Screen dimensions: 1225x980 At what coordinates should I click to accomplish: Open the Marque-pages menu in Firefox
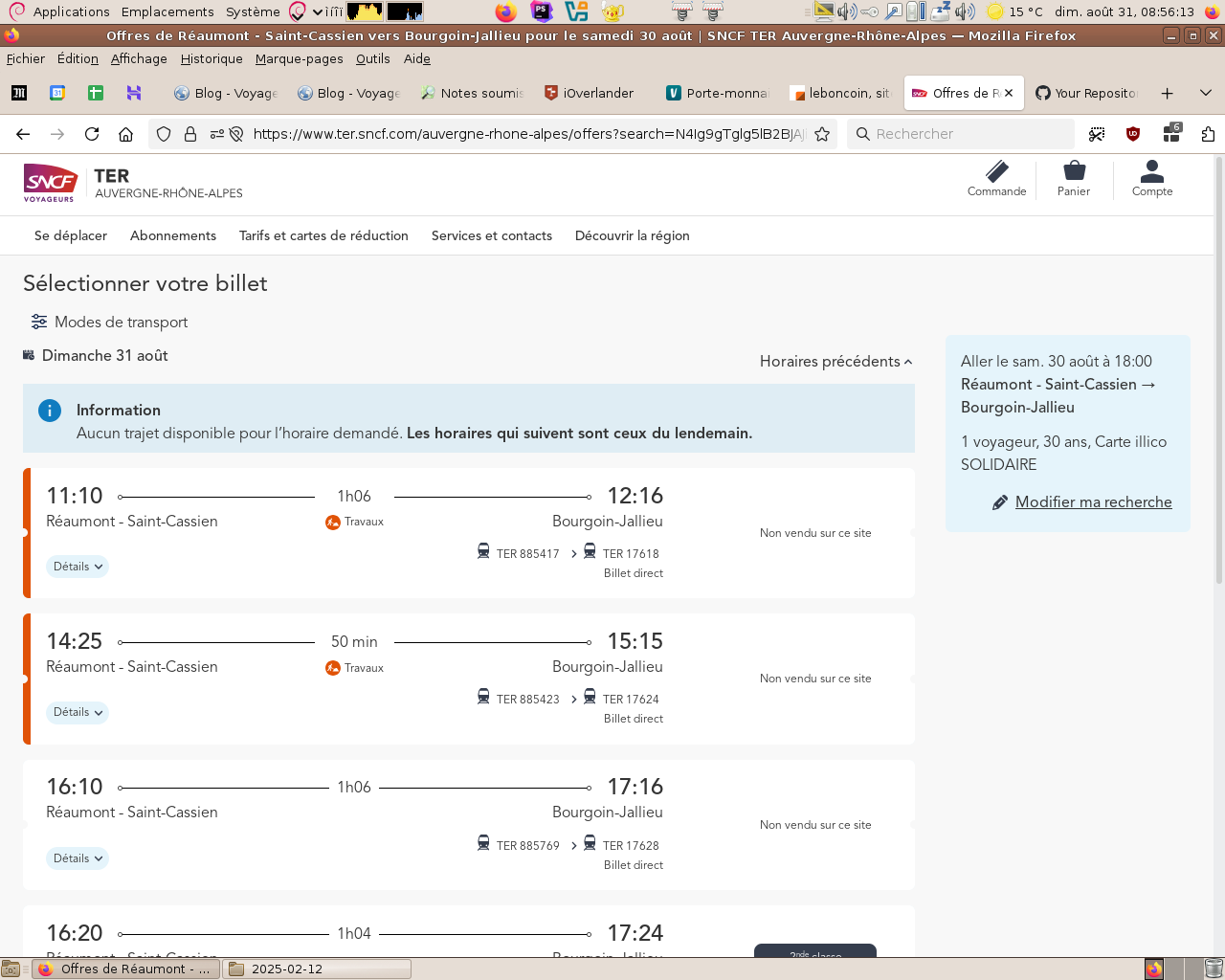299,58
